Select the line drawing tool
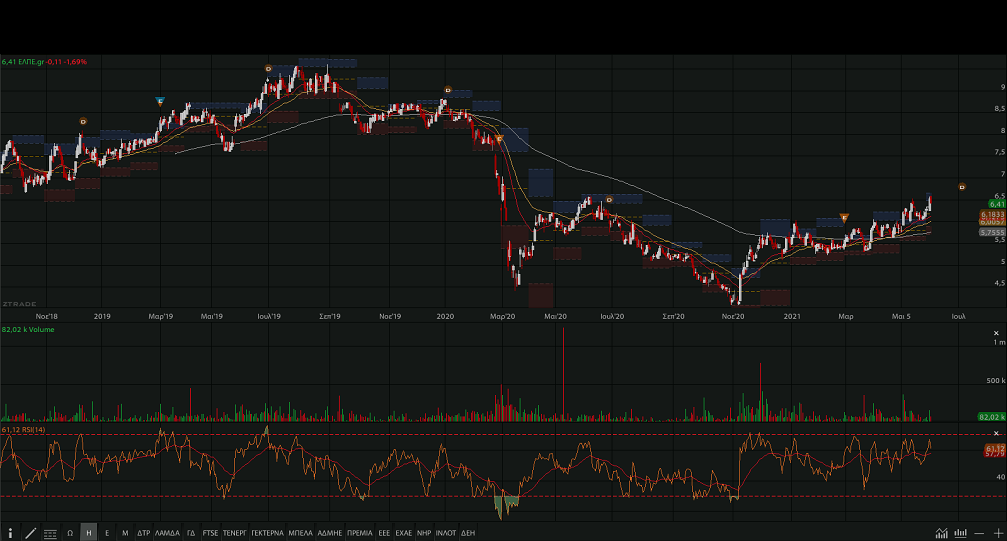This screenshot has height=541, width=1007. (x=30, y=533)
